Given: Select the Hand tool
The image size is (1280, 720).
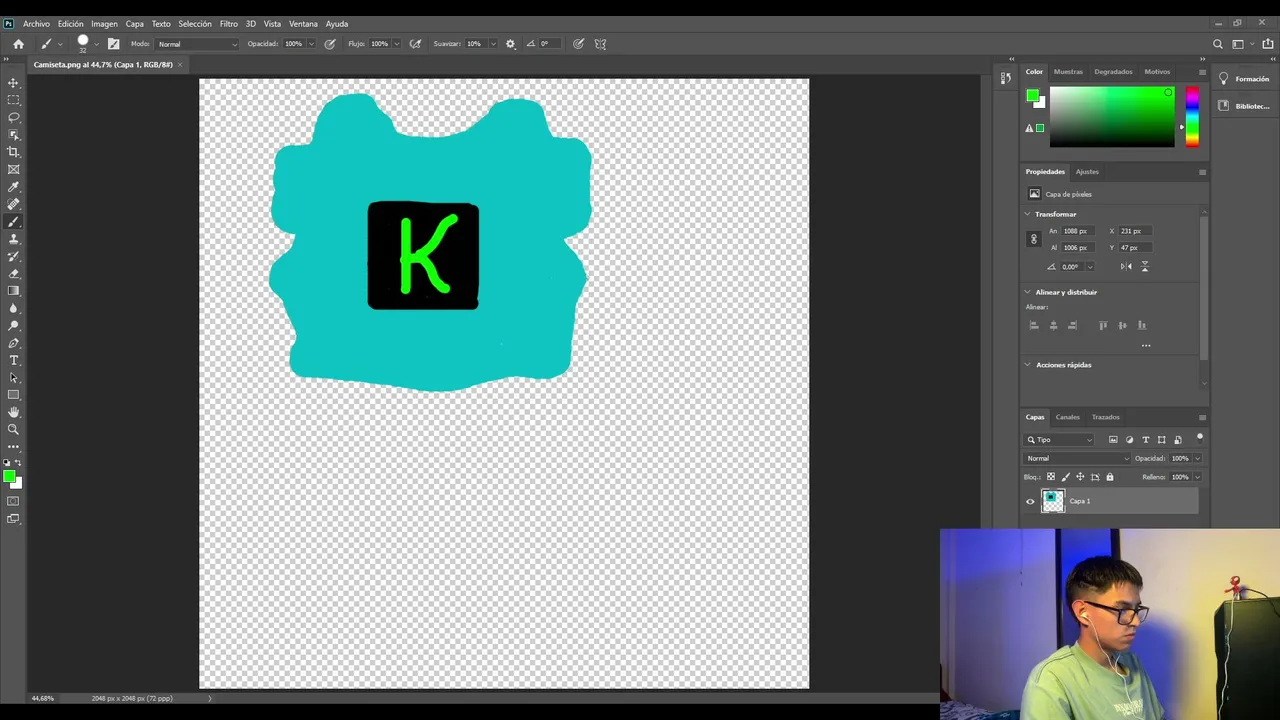Looking at the screenshot, I should click(13, 412).
